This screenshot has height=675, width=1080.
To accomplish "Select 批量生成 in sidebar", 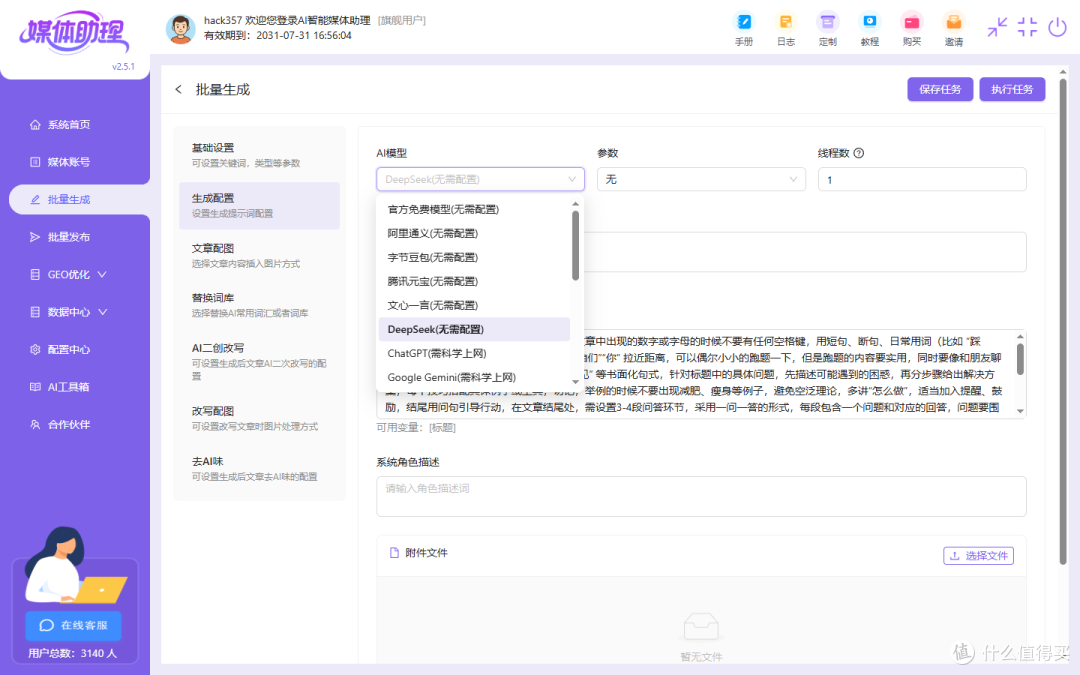I will (x=79, y=200).
